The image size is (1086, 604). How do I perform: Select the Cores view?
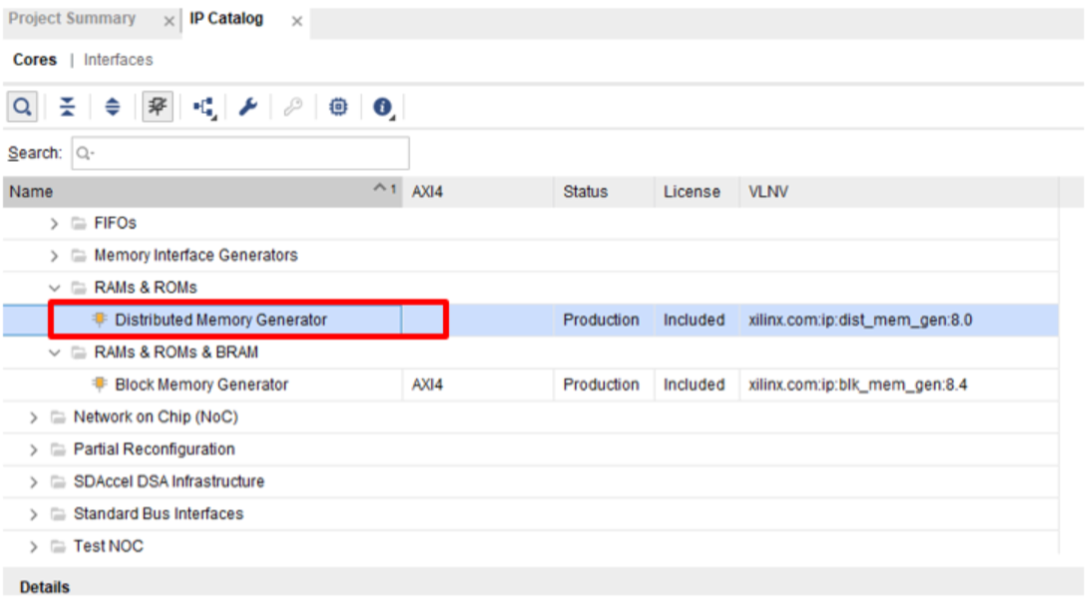click(x=35, y=60)
